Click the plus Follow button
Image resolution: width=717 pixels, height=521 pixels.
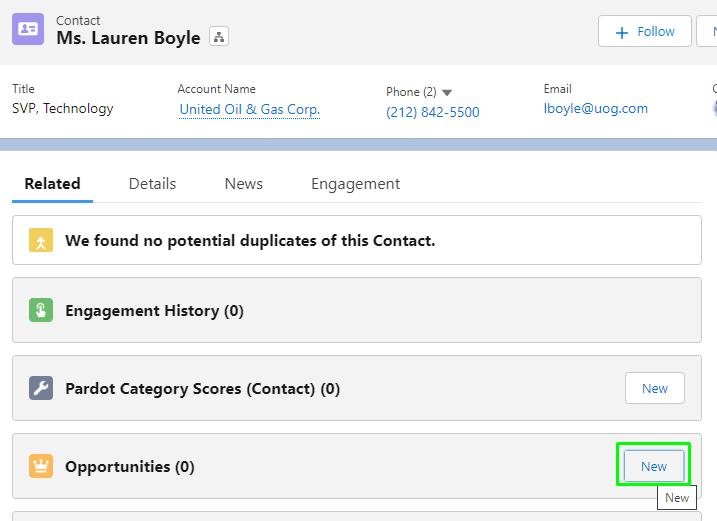(x=645, y=31)
